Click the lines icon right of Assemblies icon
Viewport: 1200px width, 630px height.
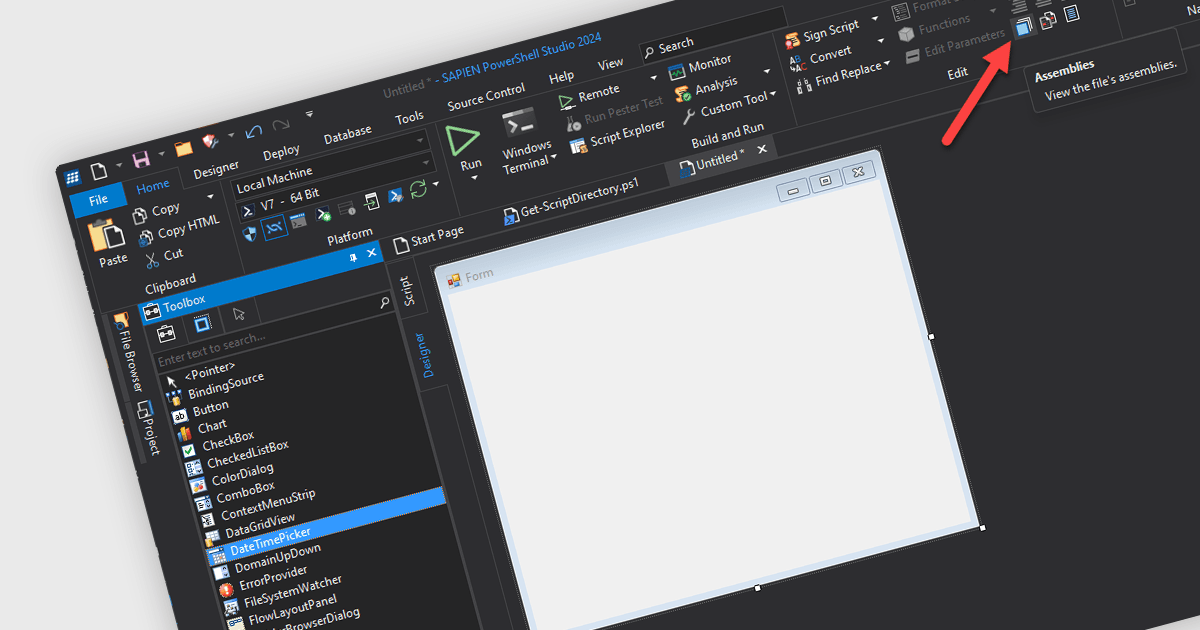(x=1071, y=14)
